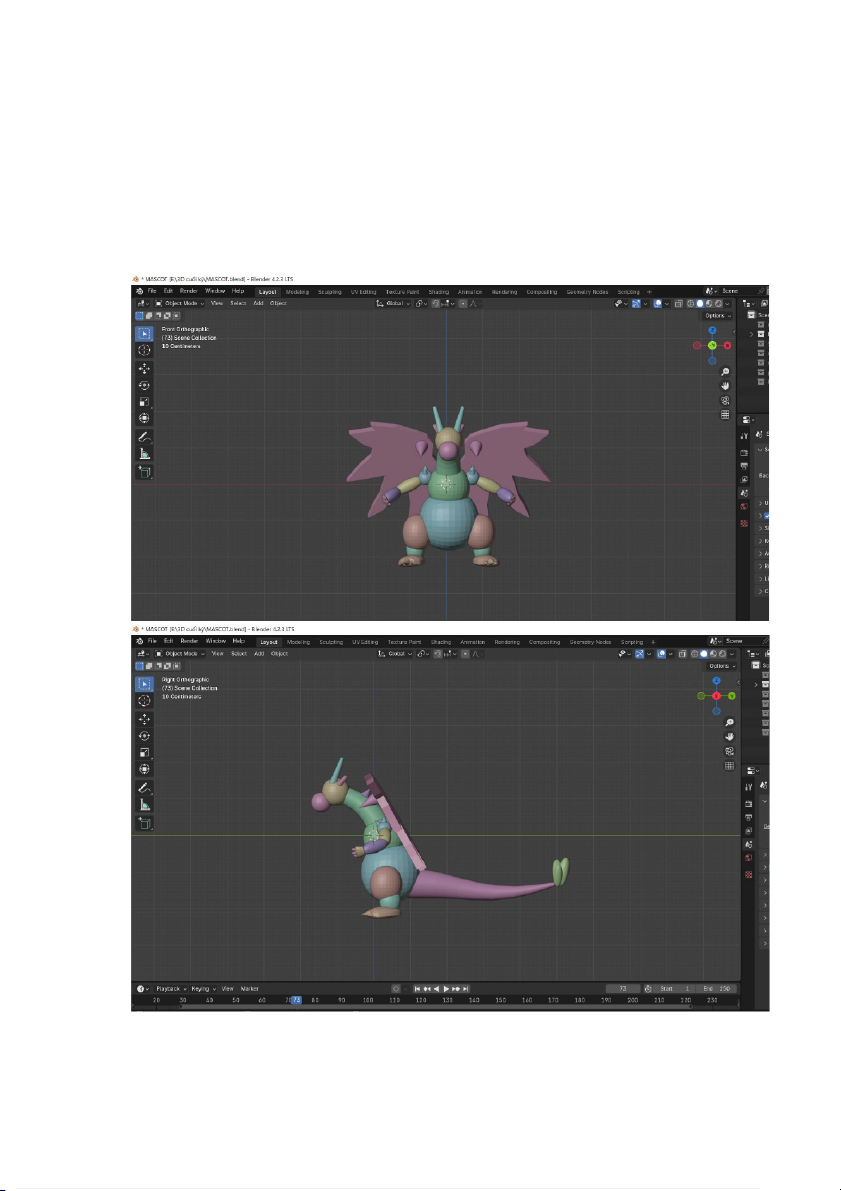Screen dimensions: 841x1191
Task: Open Help menu in bottom Blender window
Action: point(239,641)
